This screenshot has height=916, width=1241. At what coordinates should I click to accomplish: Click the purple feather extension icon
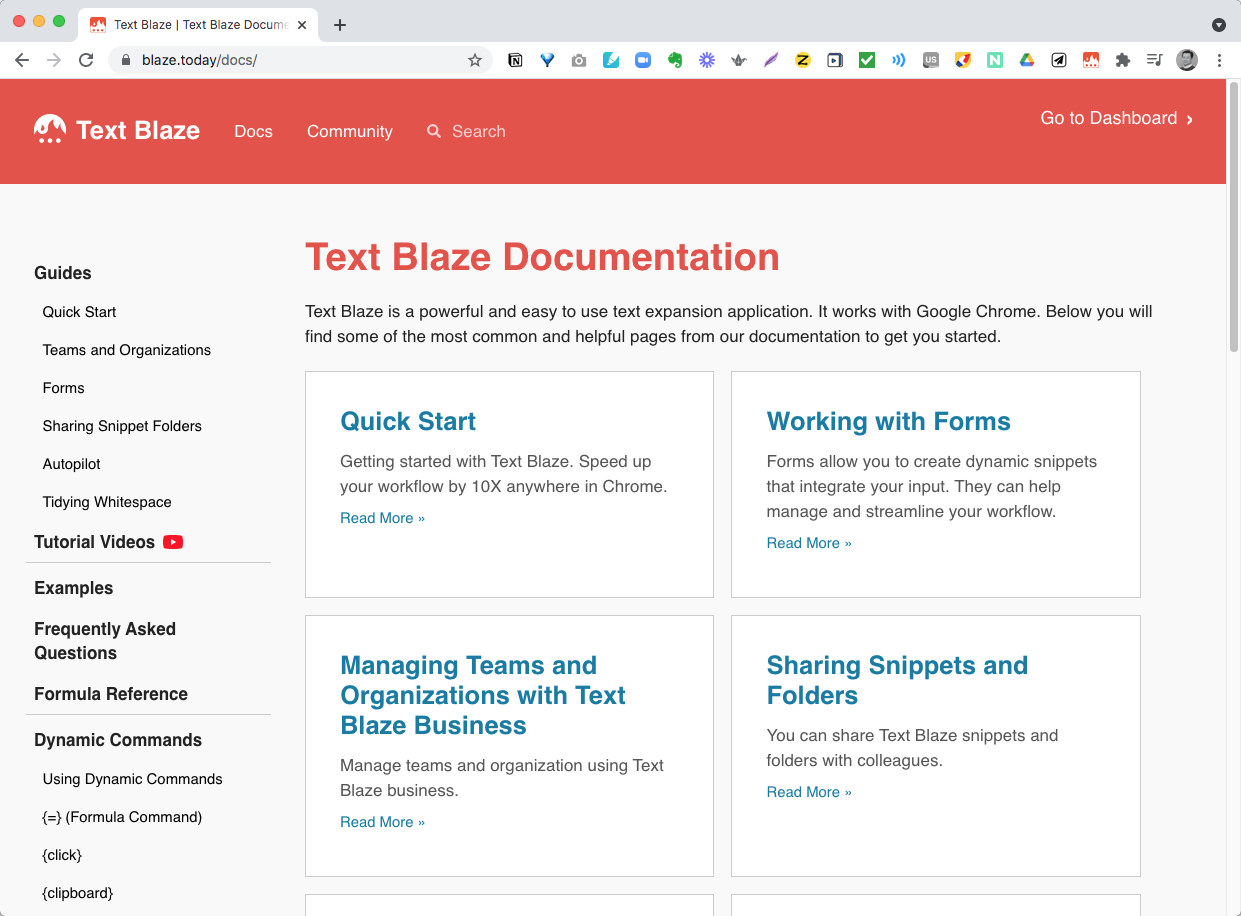tap(771, 60)
